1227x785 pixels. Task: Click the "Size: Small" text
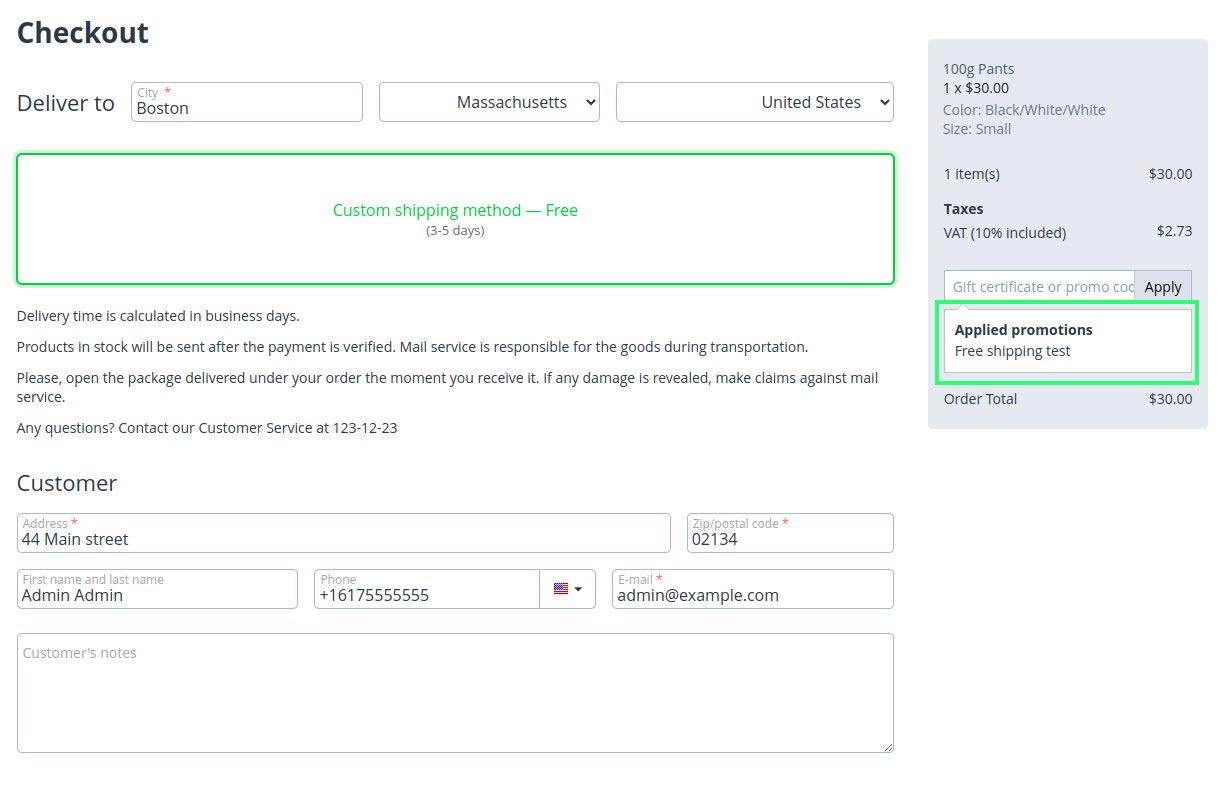click(x=977, y=129)
